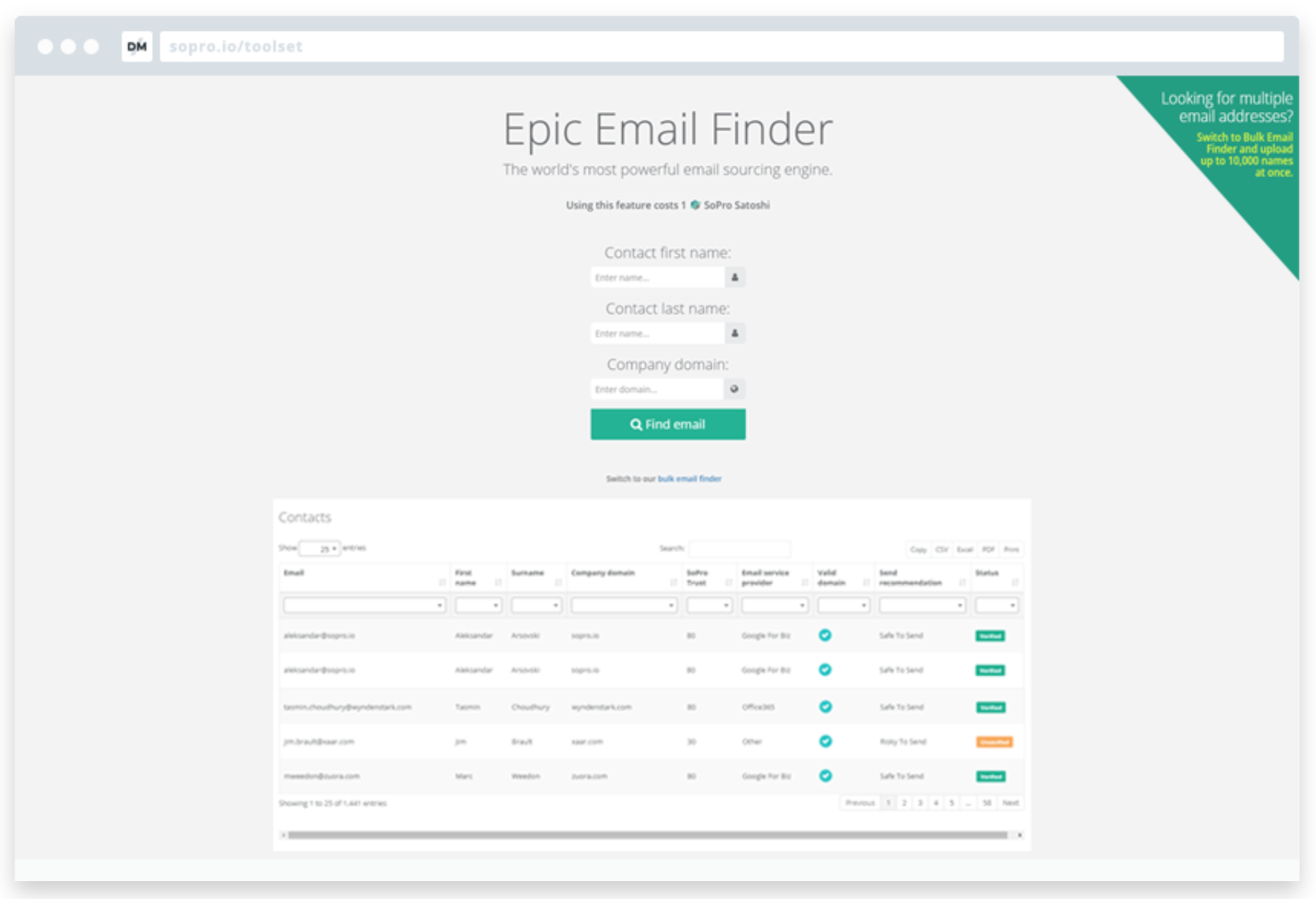Open the Email service provider filter dropdown

775,606
